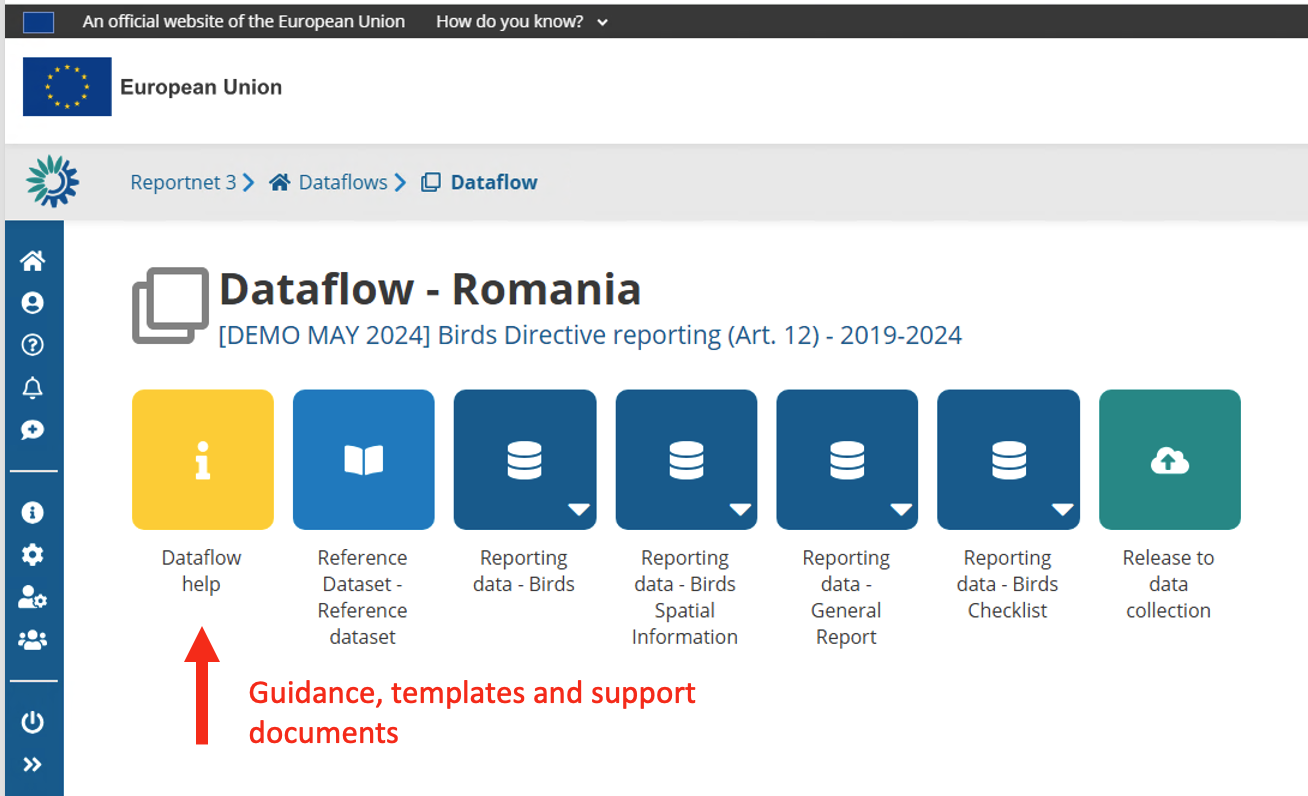Click the feedback chat bubble sidebar icon
Image resolution: width=1308 pixels, height=796 pixels.
pyautogui.click(x=33, y=430)
